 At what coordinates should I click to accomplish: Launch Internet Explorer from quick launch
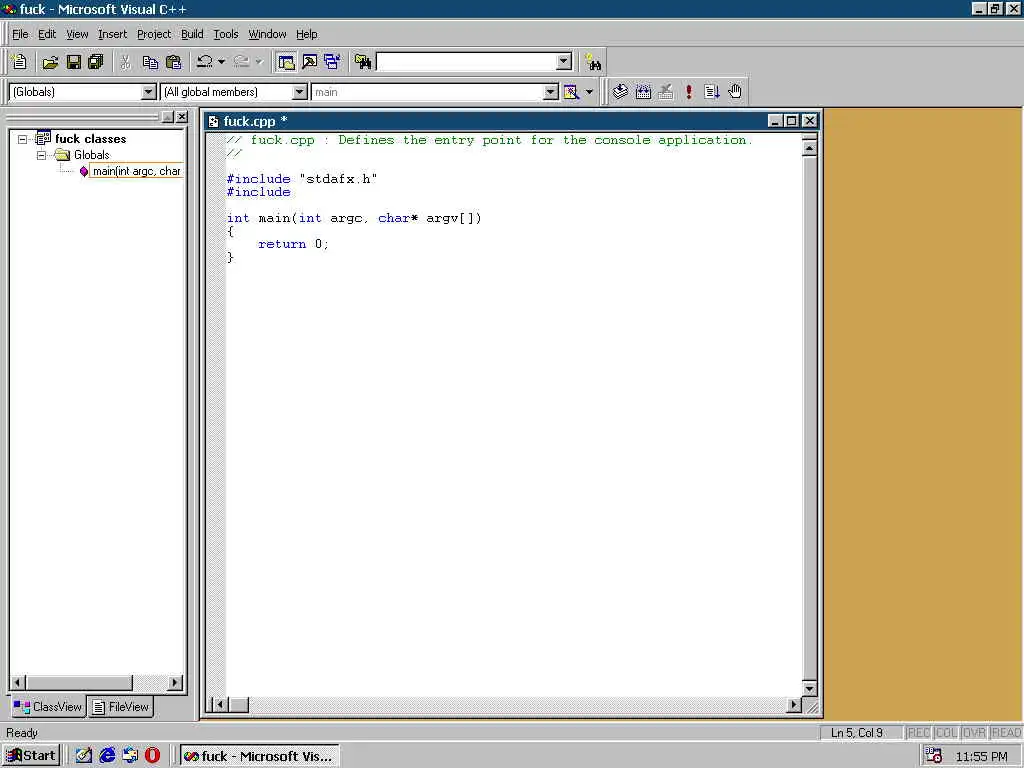point(107,756)
